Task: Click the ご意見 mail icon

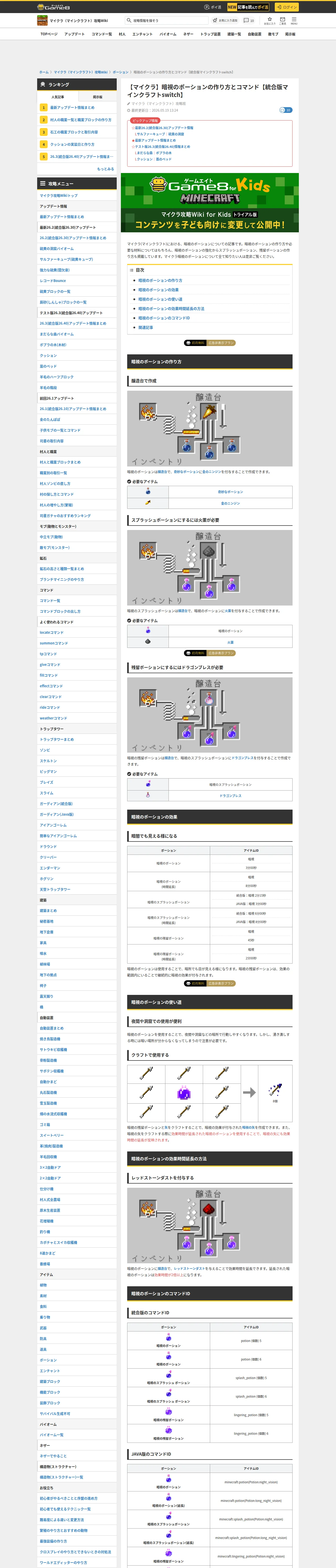Action: pos(282,21)
